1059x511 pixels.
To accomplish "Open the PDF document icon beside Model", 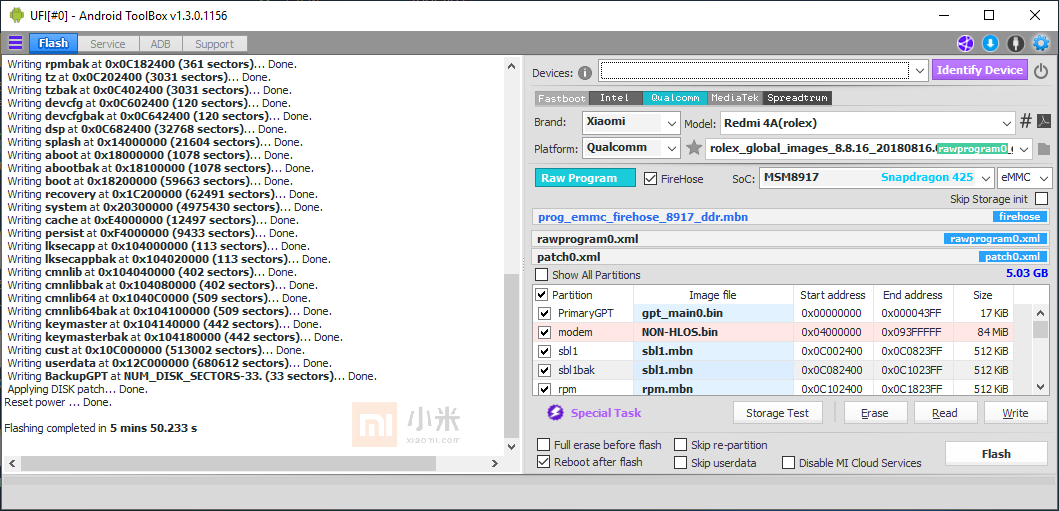I will coord(1043,122).
